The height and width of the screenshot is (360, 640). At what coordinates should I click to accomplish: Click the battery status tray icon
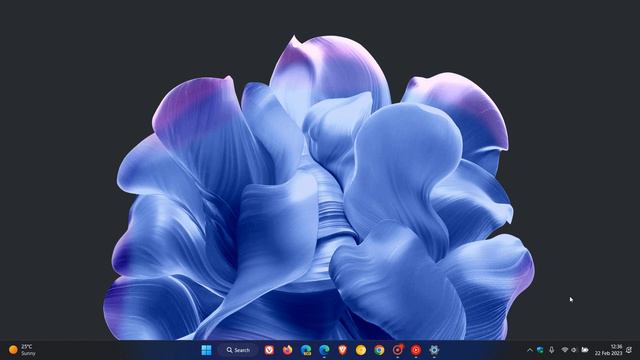[585, 350]
